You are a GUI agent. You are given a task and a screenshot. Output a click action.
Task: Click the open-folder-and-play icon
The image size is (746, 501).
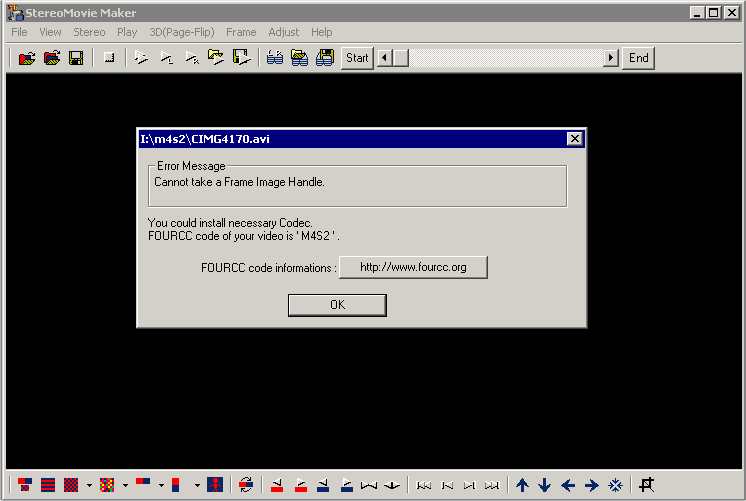coord(216,58)
